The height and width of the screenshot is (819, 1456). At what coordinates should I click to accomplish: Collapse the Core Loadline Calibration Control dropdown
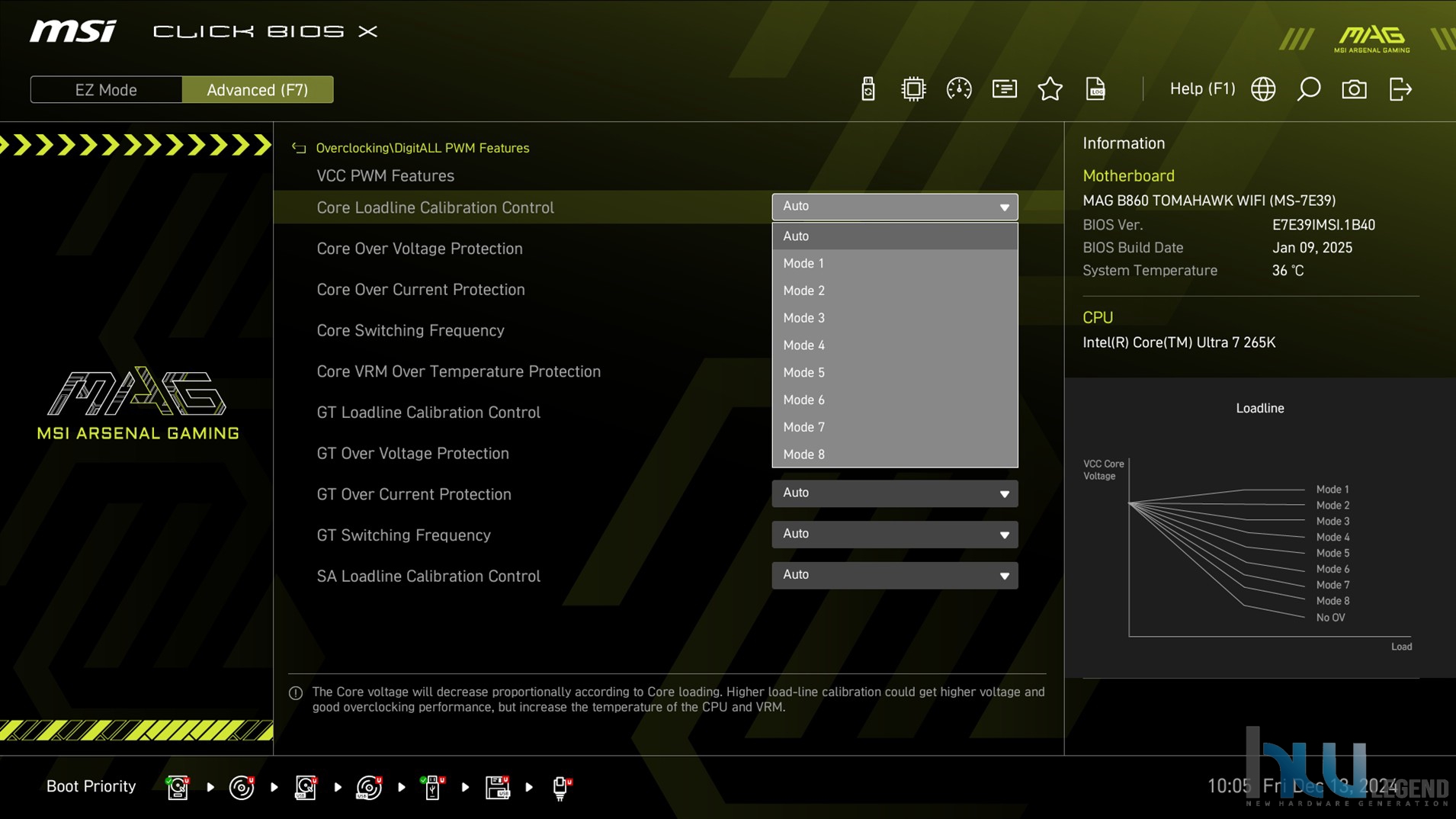[895, 207]
